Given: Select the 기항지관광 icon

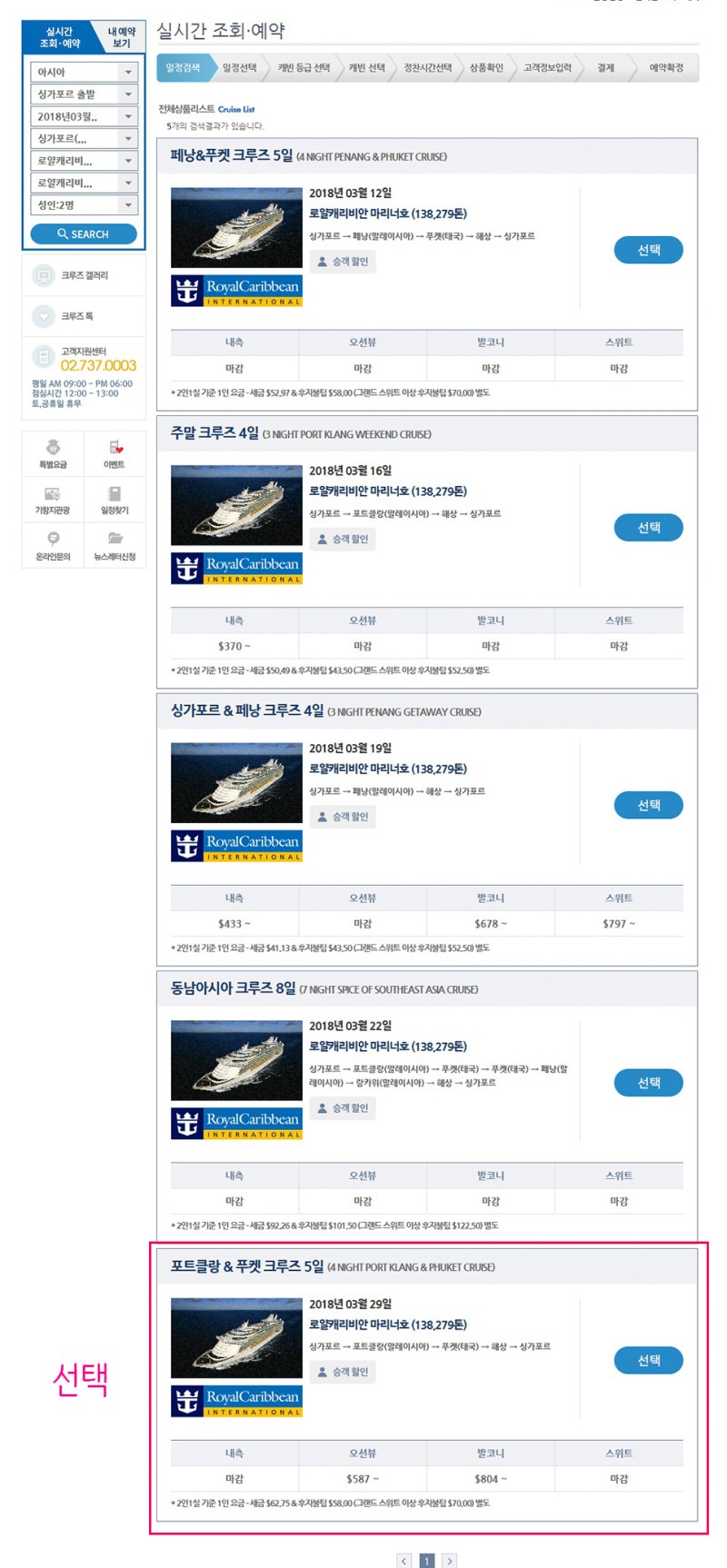Looking at the screenshot, I should click(x=53, y=500).
